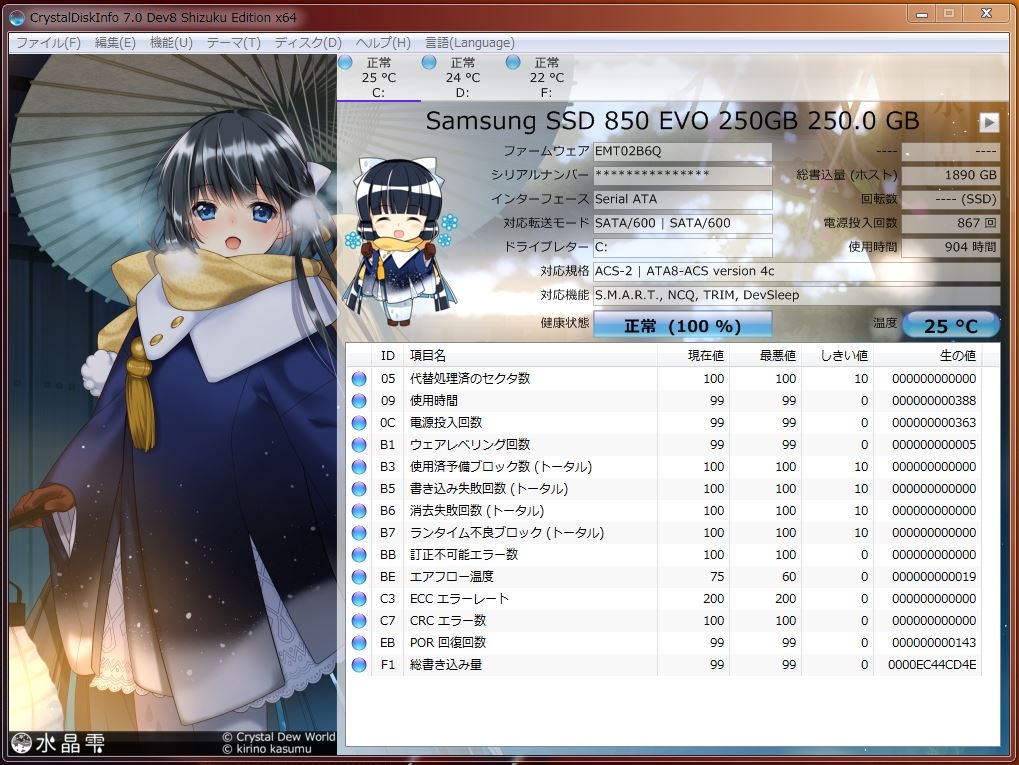This screenshot has height=765, width=1019.
Task: Click the 25 °C temperature button
Action: point(951,324)
